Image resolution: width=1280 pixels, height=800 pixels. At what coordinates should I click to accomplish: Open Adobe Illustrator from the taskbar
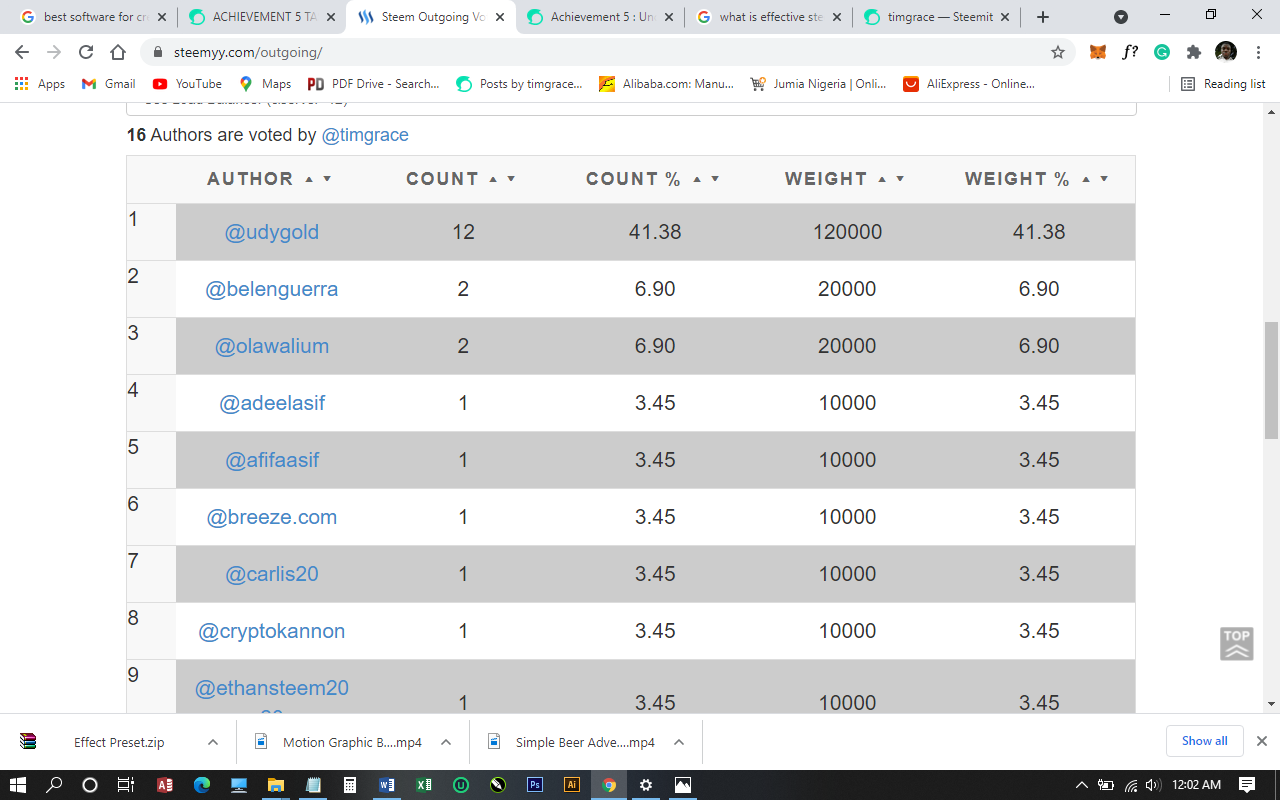[571, 785]
